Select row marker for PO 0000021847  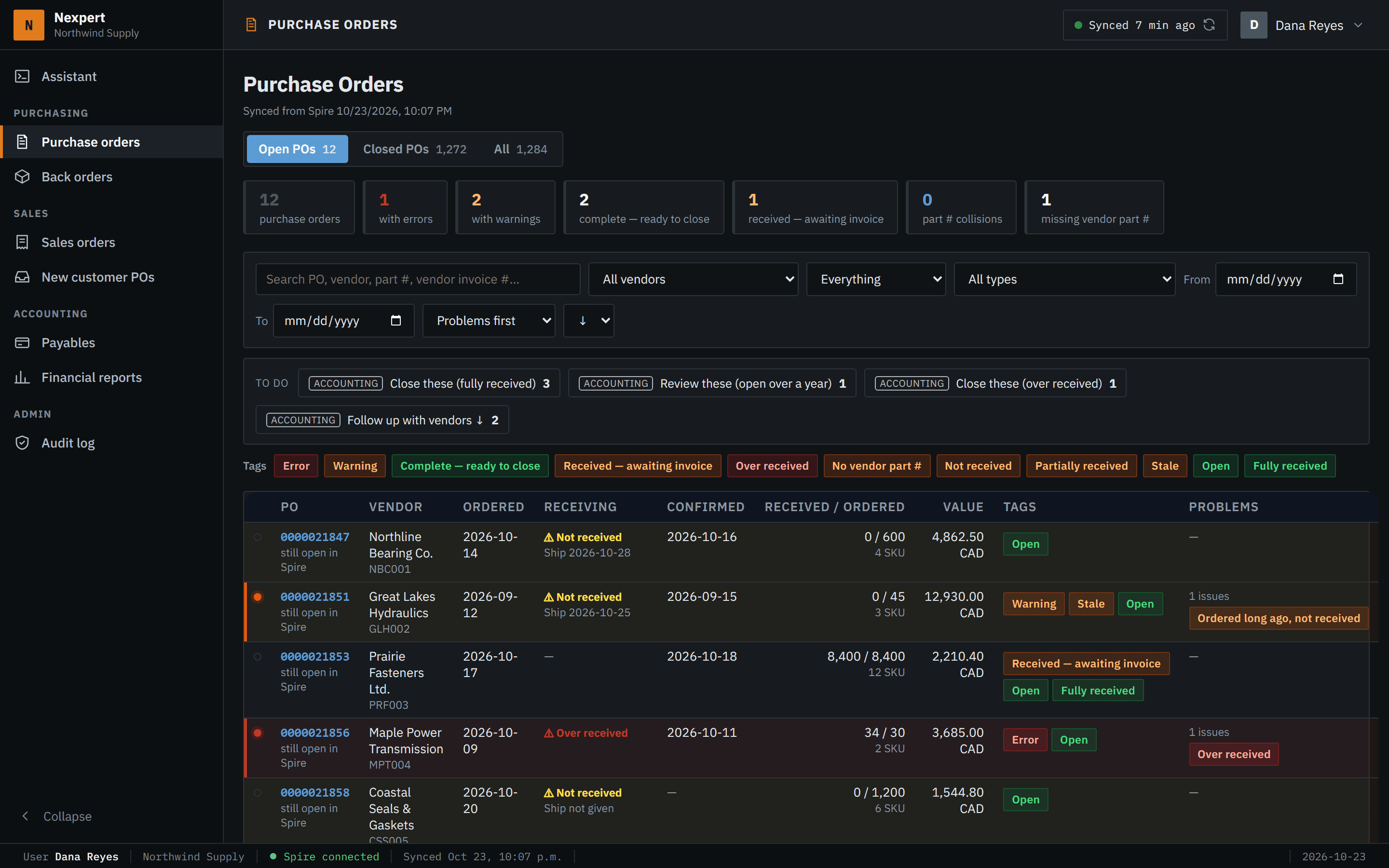[258, 537]
